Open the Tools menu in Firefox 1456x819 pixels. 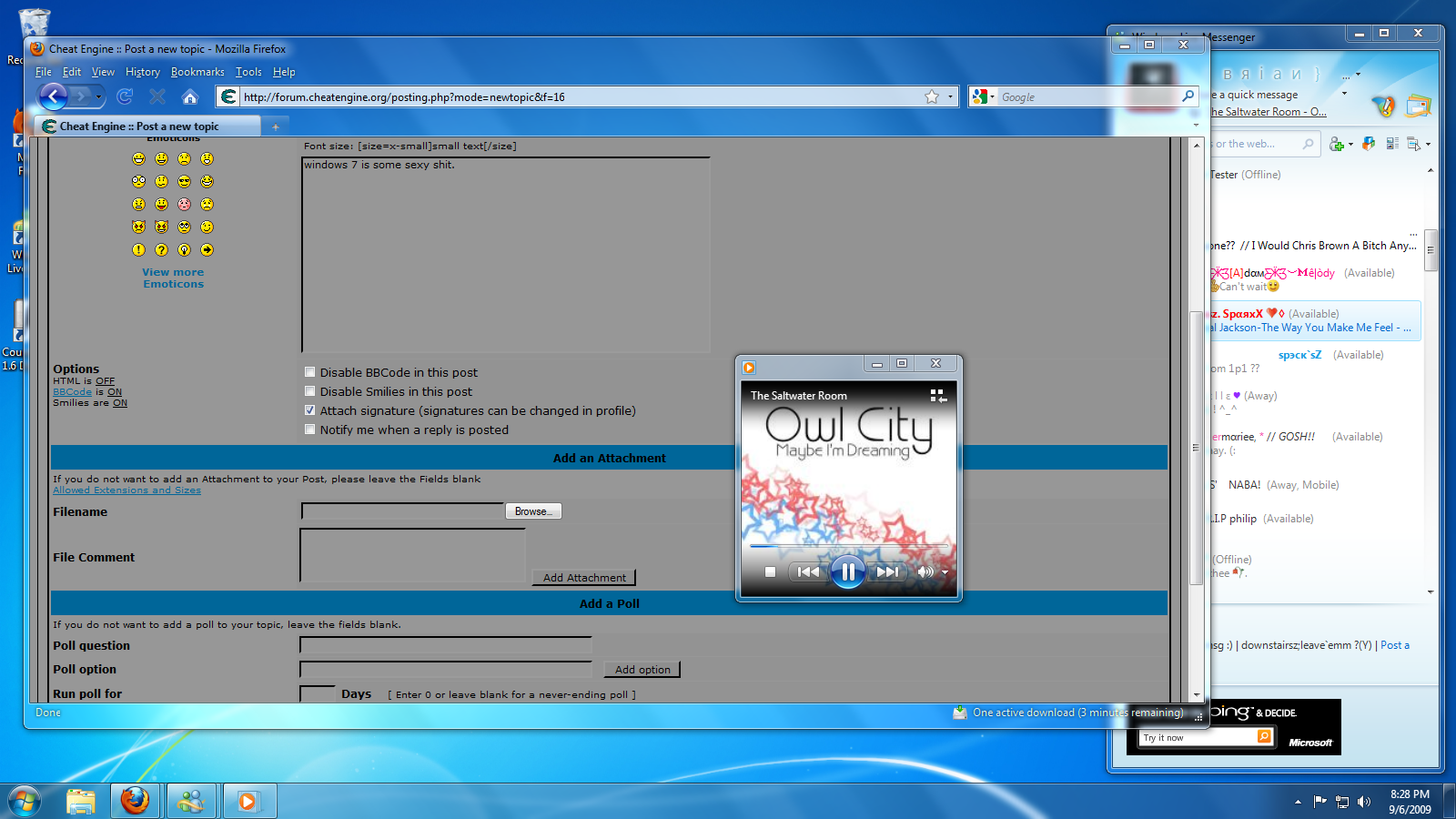(248, 72)
